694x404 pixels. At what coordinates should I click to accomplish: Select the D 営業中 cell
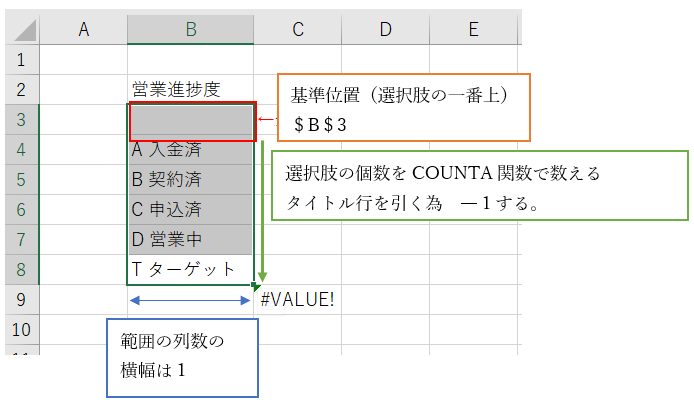pos(191,241)
